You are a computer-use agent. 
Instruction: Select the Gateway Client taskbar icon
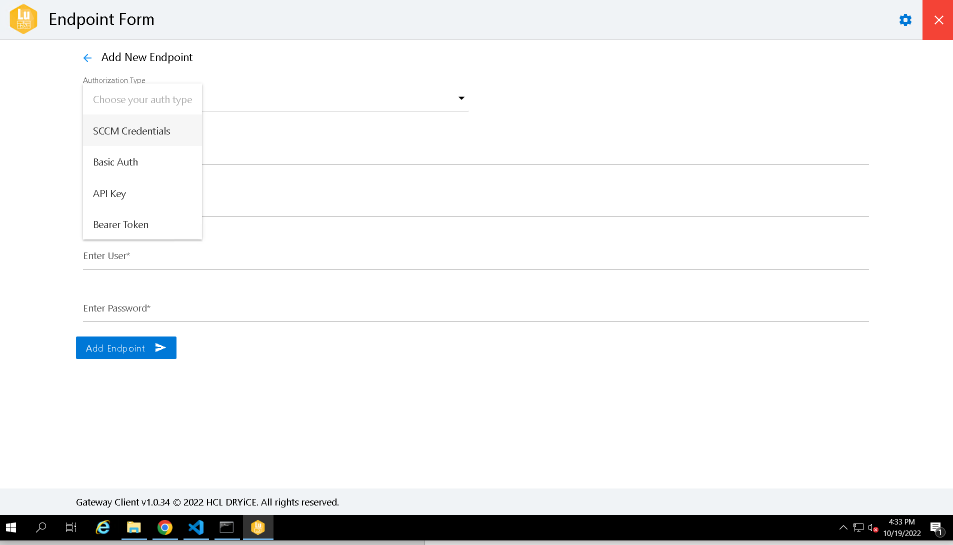click(258, 527)
